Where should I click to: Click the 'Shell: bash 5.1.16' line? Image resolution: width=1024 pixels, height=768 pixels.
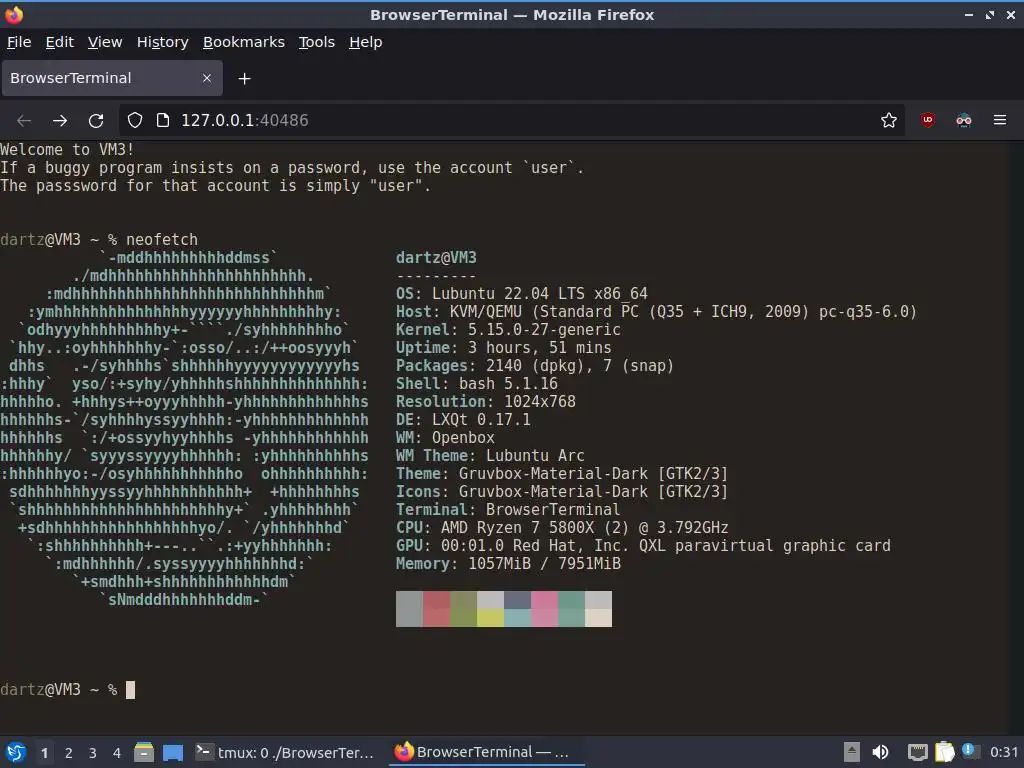coord(477,384)
